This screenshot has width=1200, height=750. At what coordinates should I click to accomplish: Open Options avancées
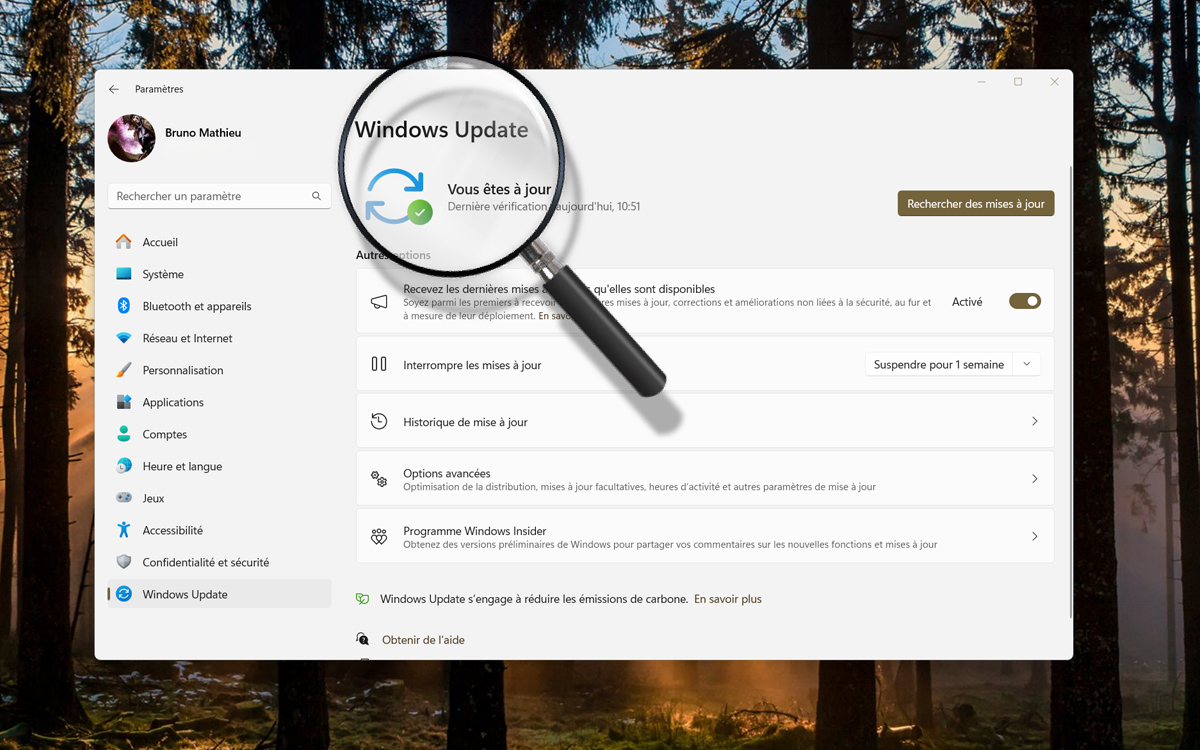[705, 479]
